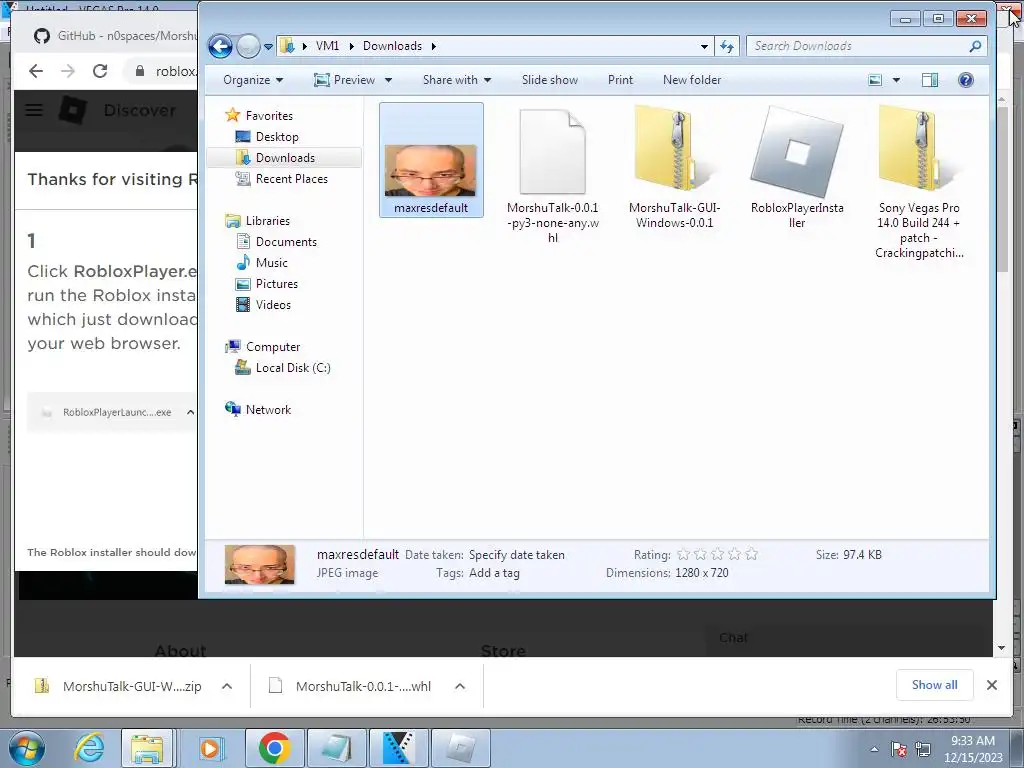Open the Windows Start menu
Screen dimensions: 1024x768
pos(27,748)
